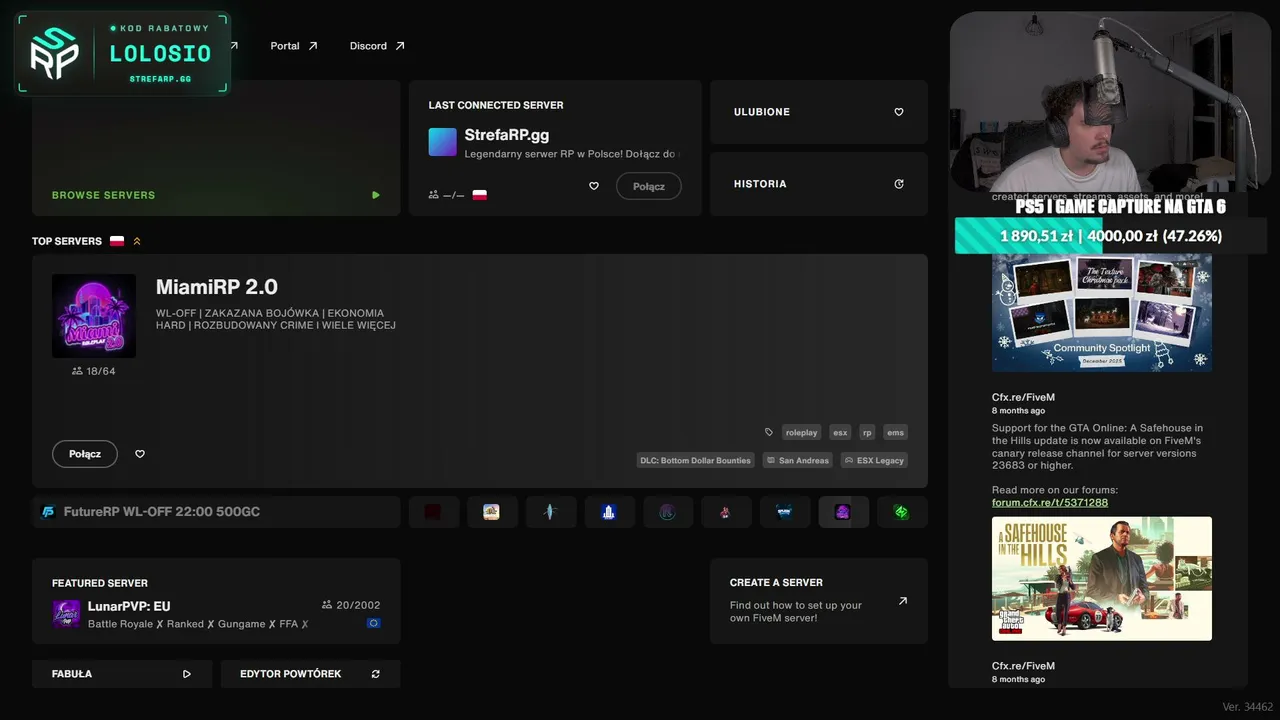The height and width of the screenshot is (720, 1280).
Task: Favorite StrefaRP.gg with the heart icon
Action: (594, 186)
